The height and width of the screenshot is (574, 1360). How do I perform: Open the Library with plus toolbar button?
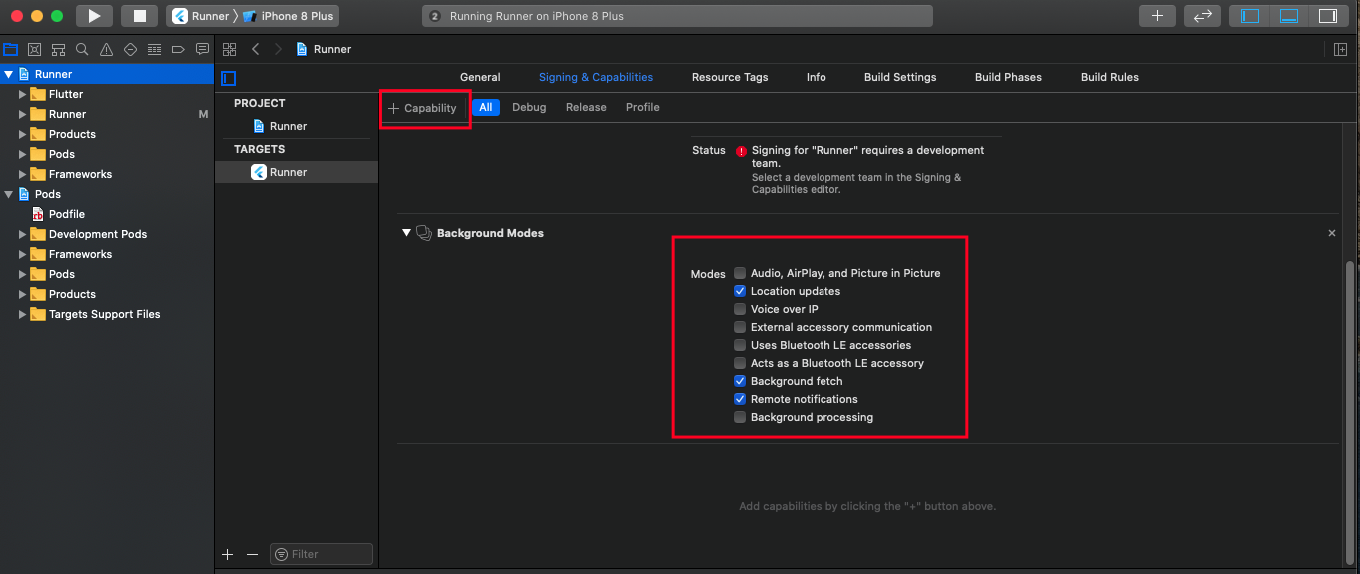coord(1157,16)
